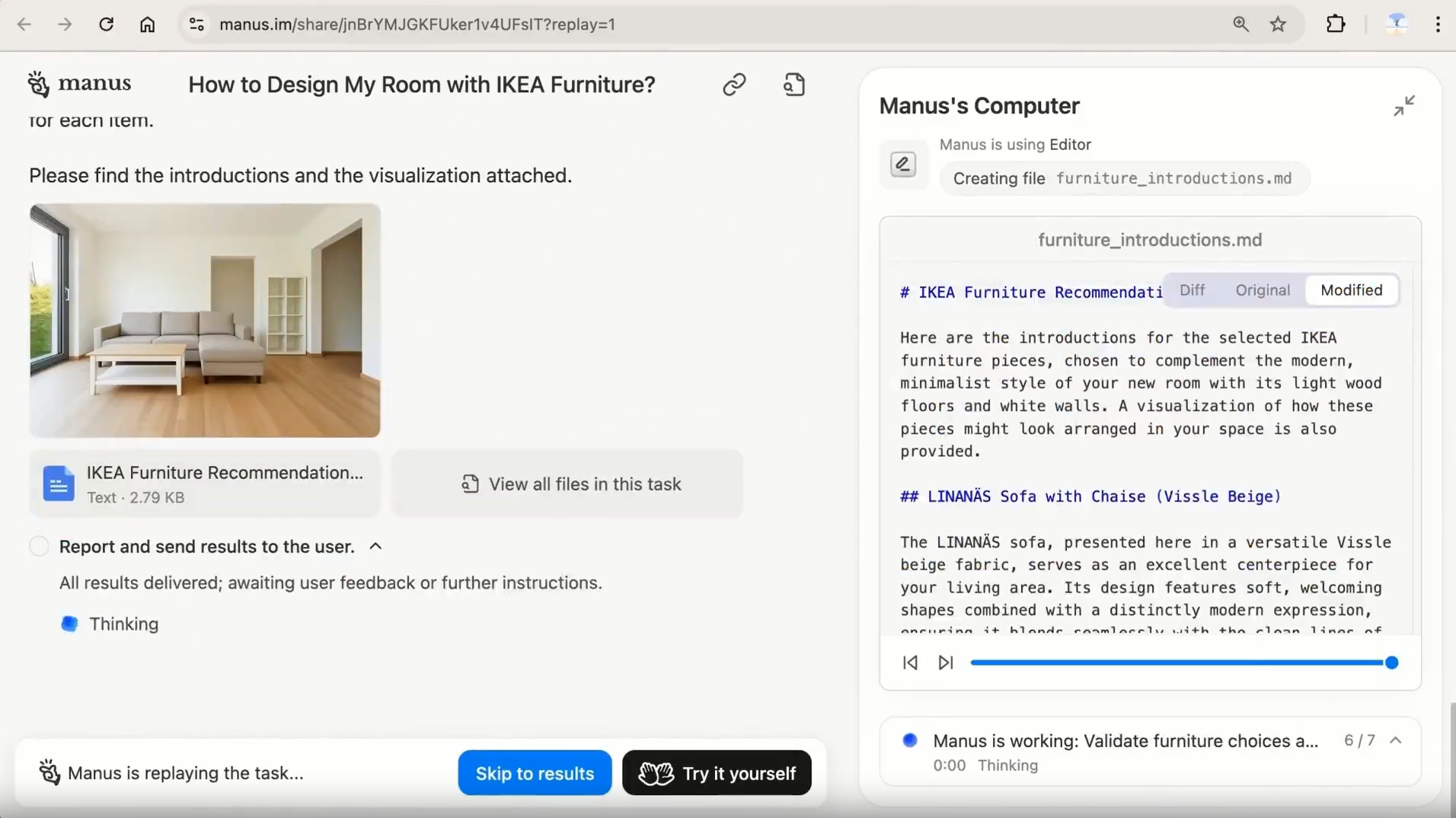This screenshot has width=1456, height=818.
Task: Click the blue document file icon
Action: (59, 484)
